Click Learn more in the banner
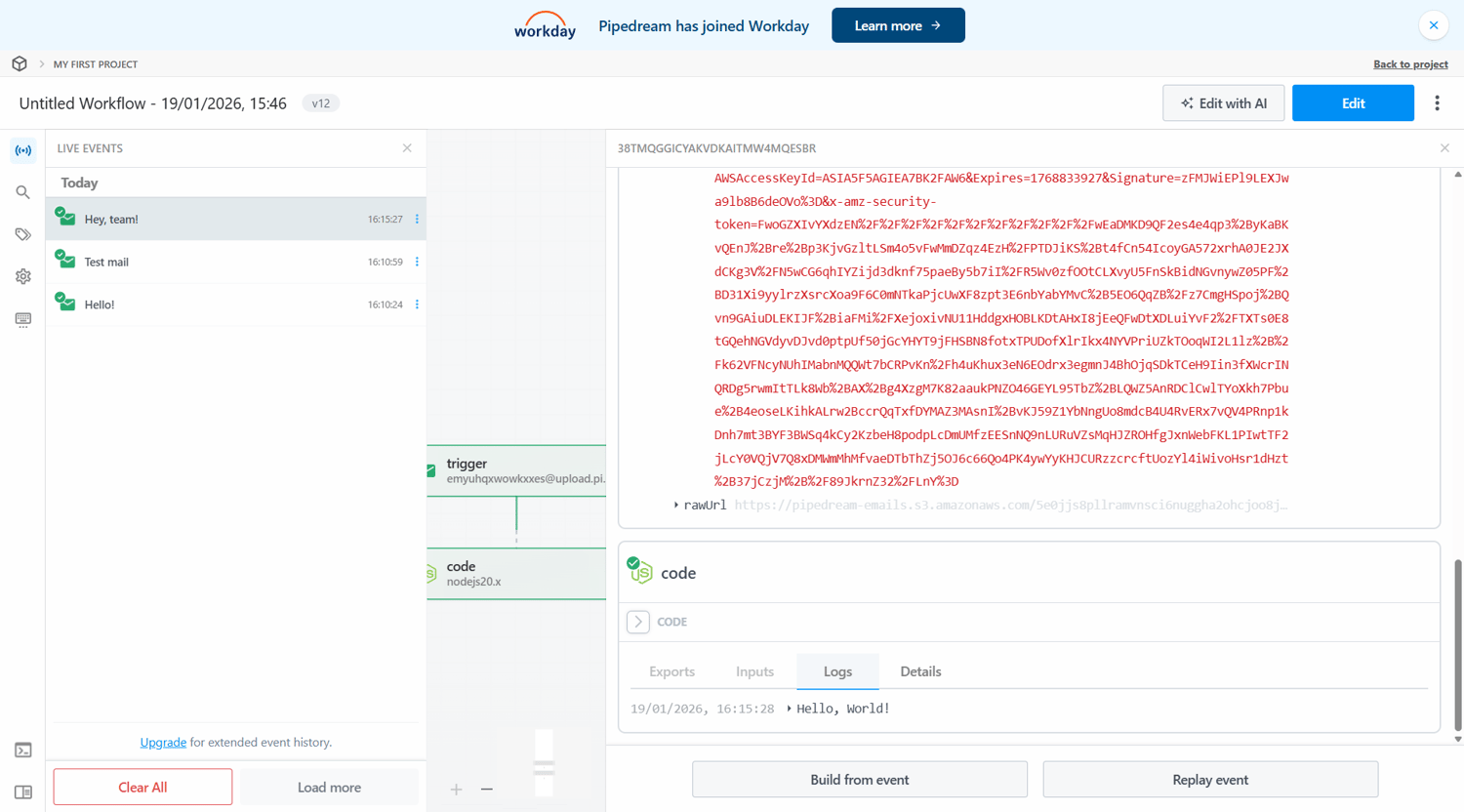The height and width of the screenshot is (812, 1464). (898, 25)
